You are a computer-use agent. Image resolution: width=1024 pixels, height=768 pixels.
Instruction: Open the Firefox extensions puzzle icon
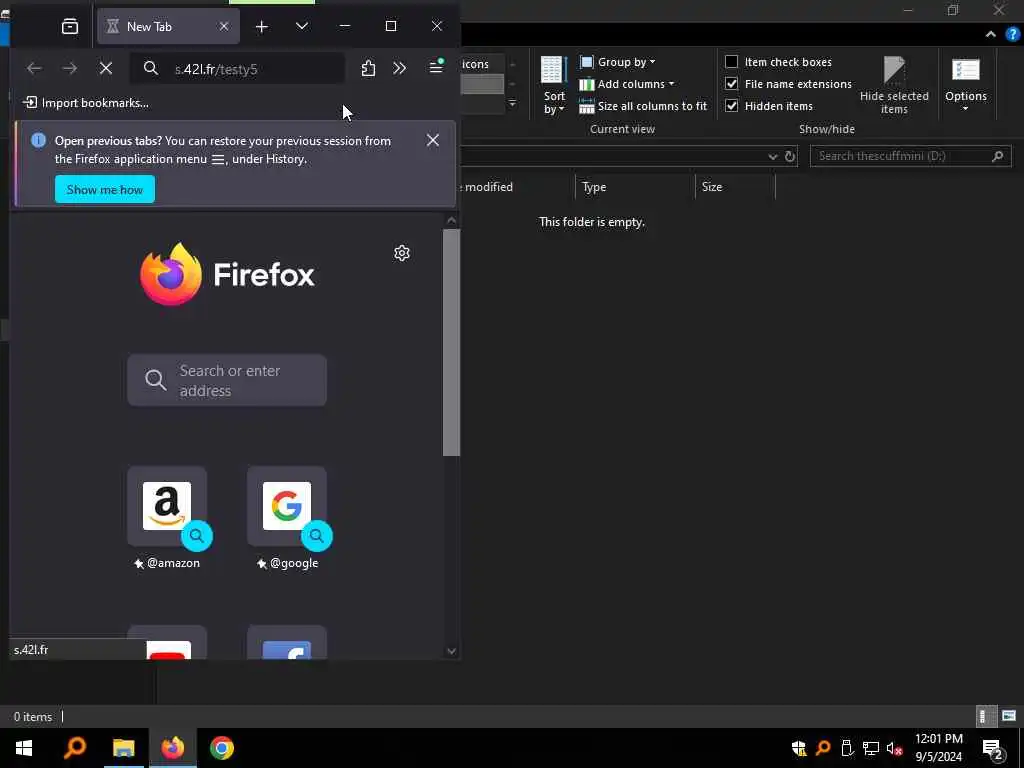[x=368, y=68]
